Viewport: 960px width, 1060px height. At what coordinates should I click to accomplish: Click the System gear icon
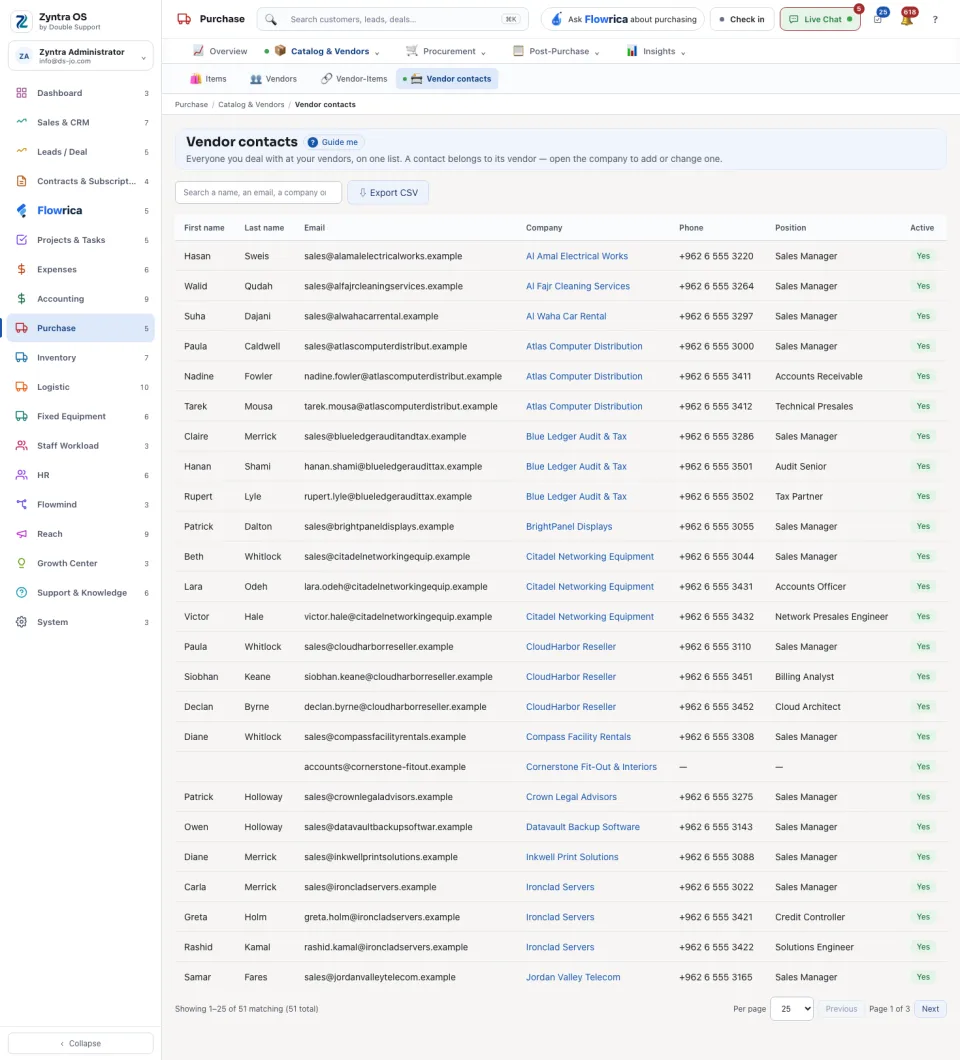click(22, 622)
